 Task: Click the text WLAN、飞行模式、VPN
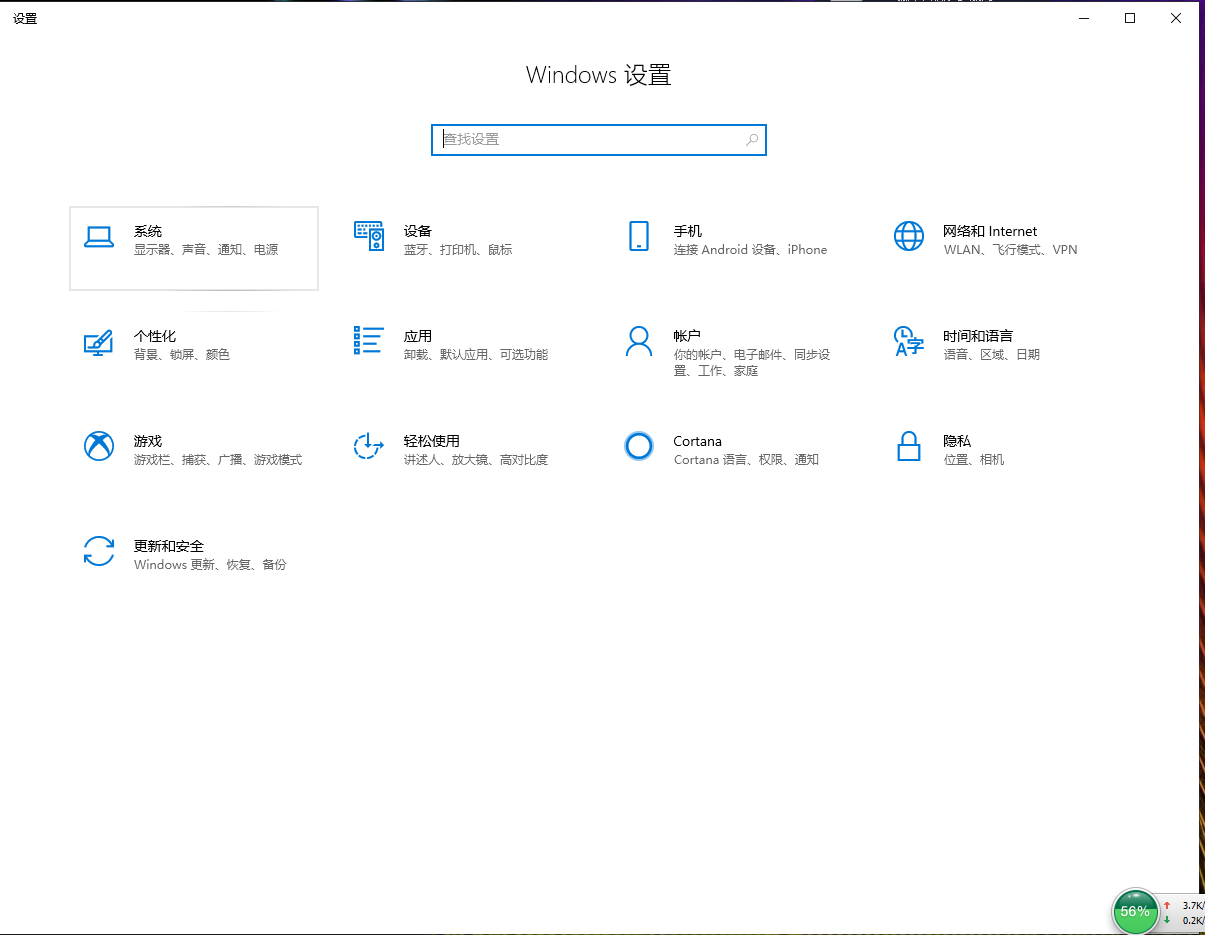1010,250
